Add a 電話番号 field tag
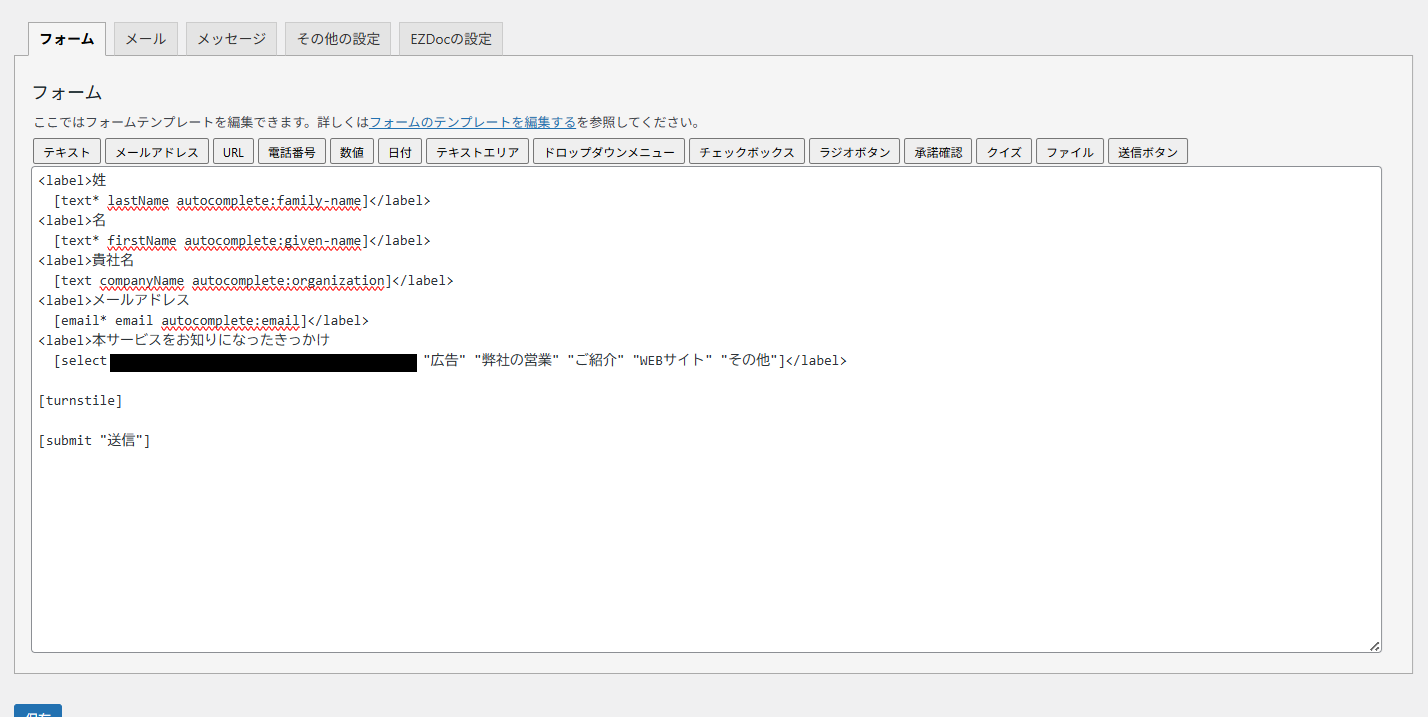Image resolution: width=1428 pixels, height=717 pixels. pyautogui.click(x=292, y=152)
